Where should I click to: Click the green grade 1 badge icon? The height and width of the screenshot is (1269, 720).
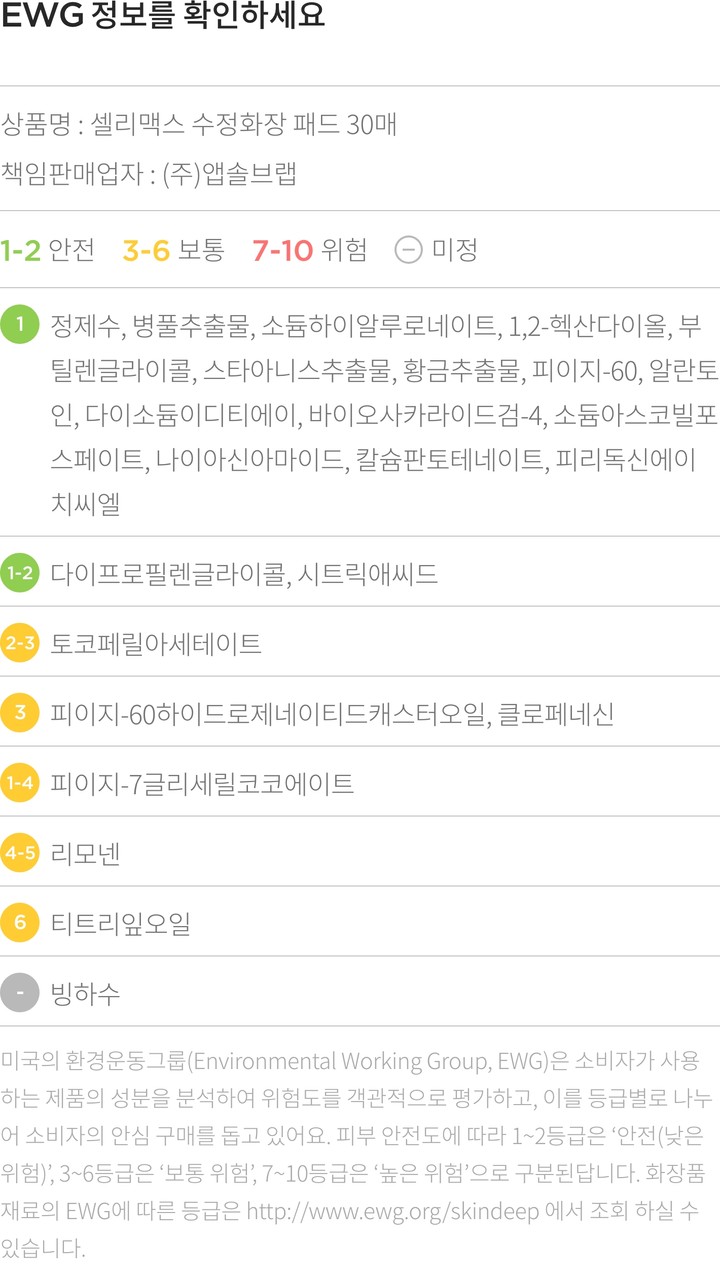click(x=20, y=325)
